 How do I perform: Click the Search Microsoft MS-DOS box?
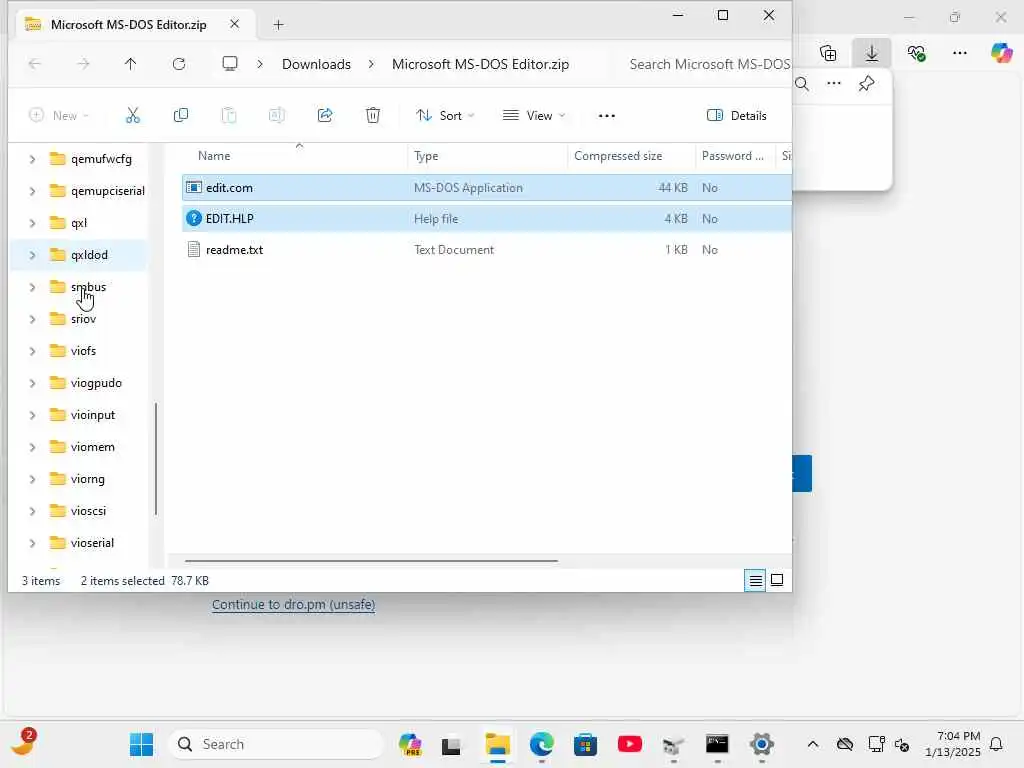click(x=709, y=64)
